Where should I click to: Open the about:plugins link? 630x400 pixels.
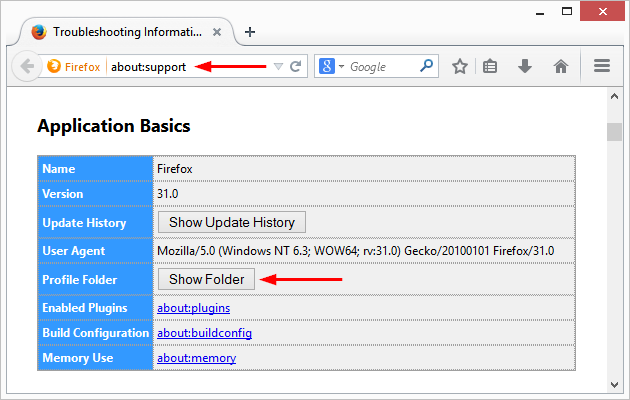coord(194,308)
